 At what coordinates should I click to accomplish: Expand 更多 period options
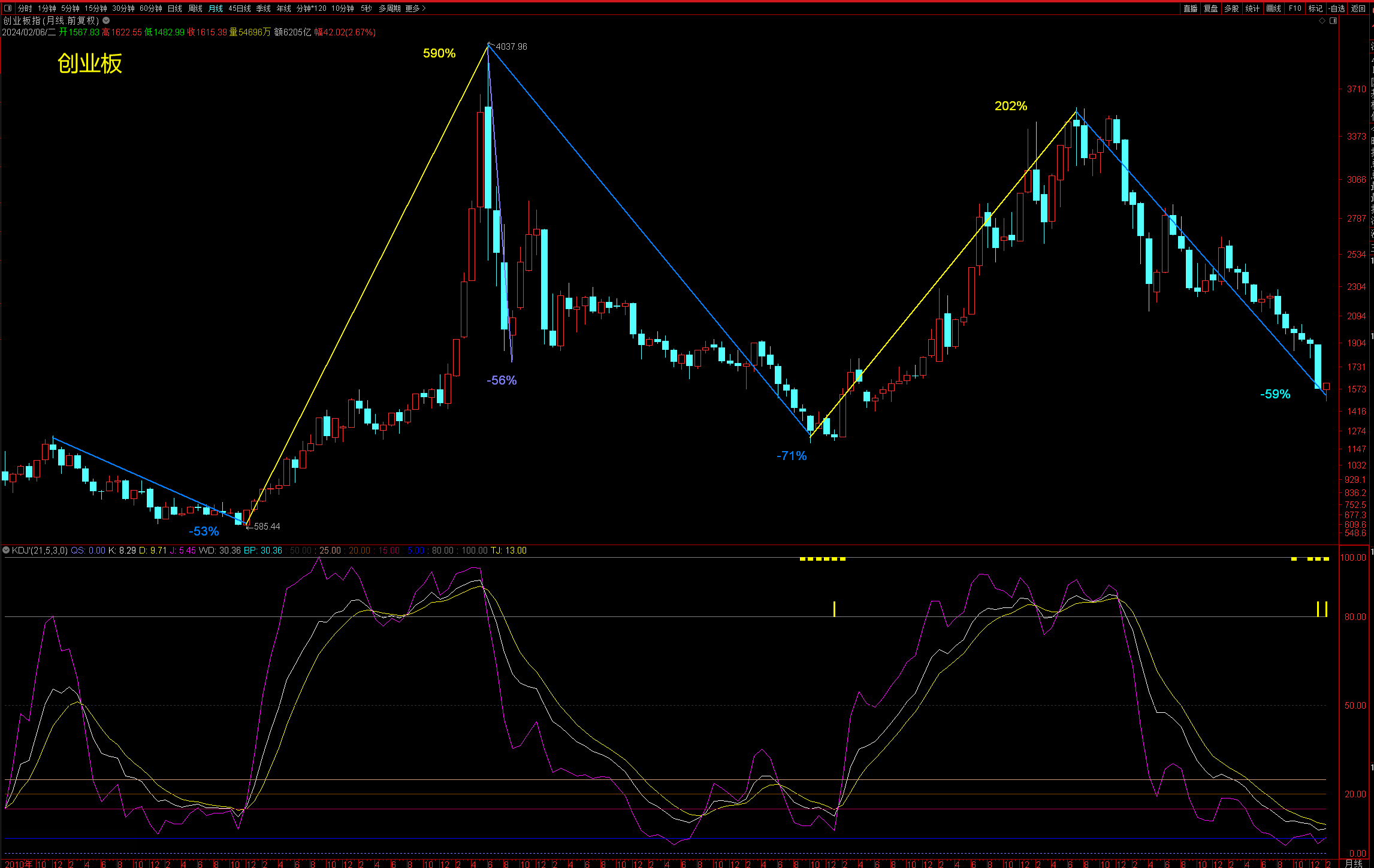(415, 8)
